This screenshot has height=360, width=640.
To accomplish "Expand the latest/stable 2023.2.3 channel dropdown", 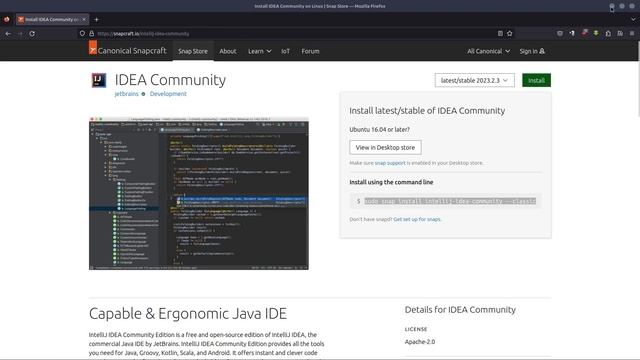I will point(474,80).
